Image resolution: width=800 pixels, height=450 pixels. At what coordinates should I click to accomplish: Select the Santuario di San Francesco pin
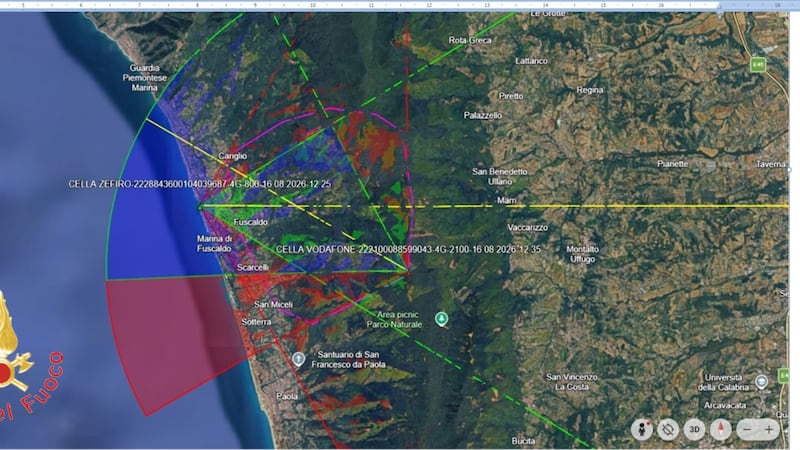(x=298, y=359)
